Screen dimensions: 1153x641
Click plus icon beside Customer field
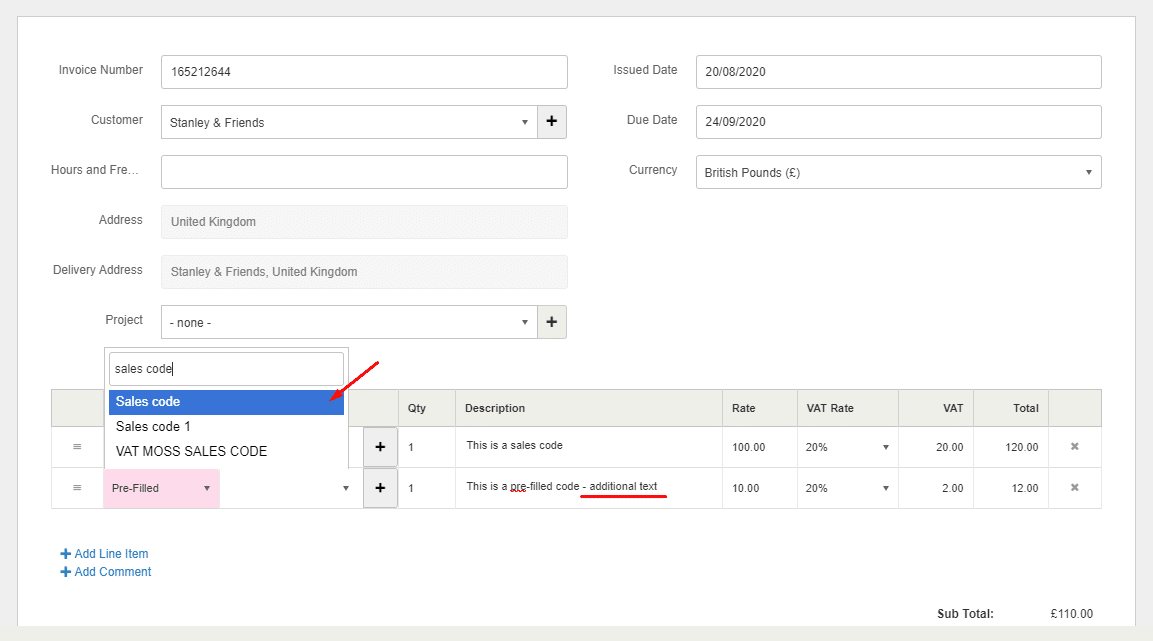point(551,122)
